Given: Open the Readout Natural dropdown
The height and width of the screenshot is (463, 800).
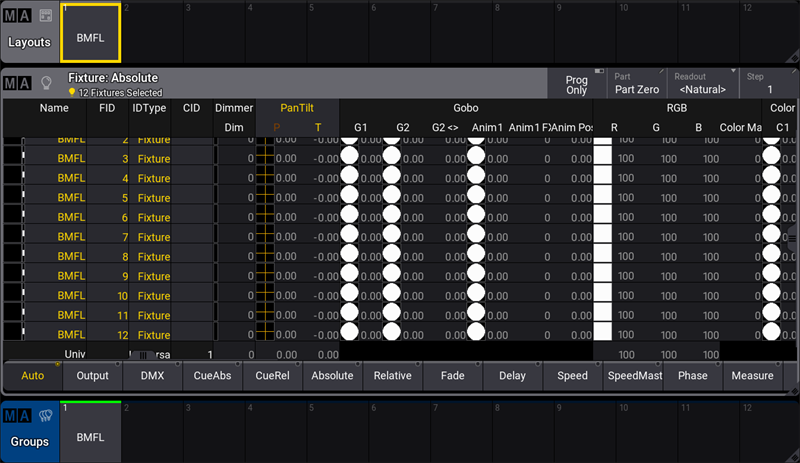Looking at the screenshot, I should 703,84.
